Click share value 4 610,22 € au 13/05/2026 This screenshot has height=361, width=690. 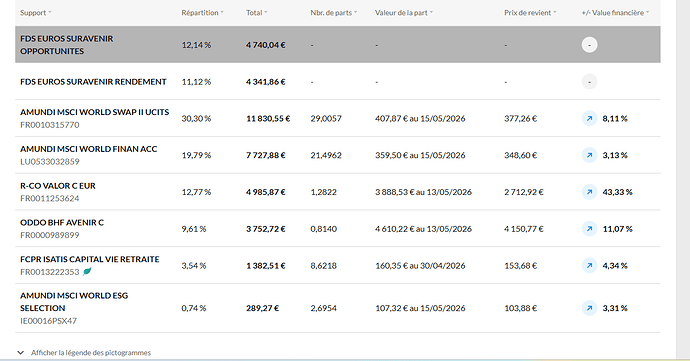(x=423, y=229)
